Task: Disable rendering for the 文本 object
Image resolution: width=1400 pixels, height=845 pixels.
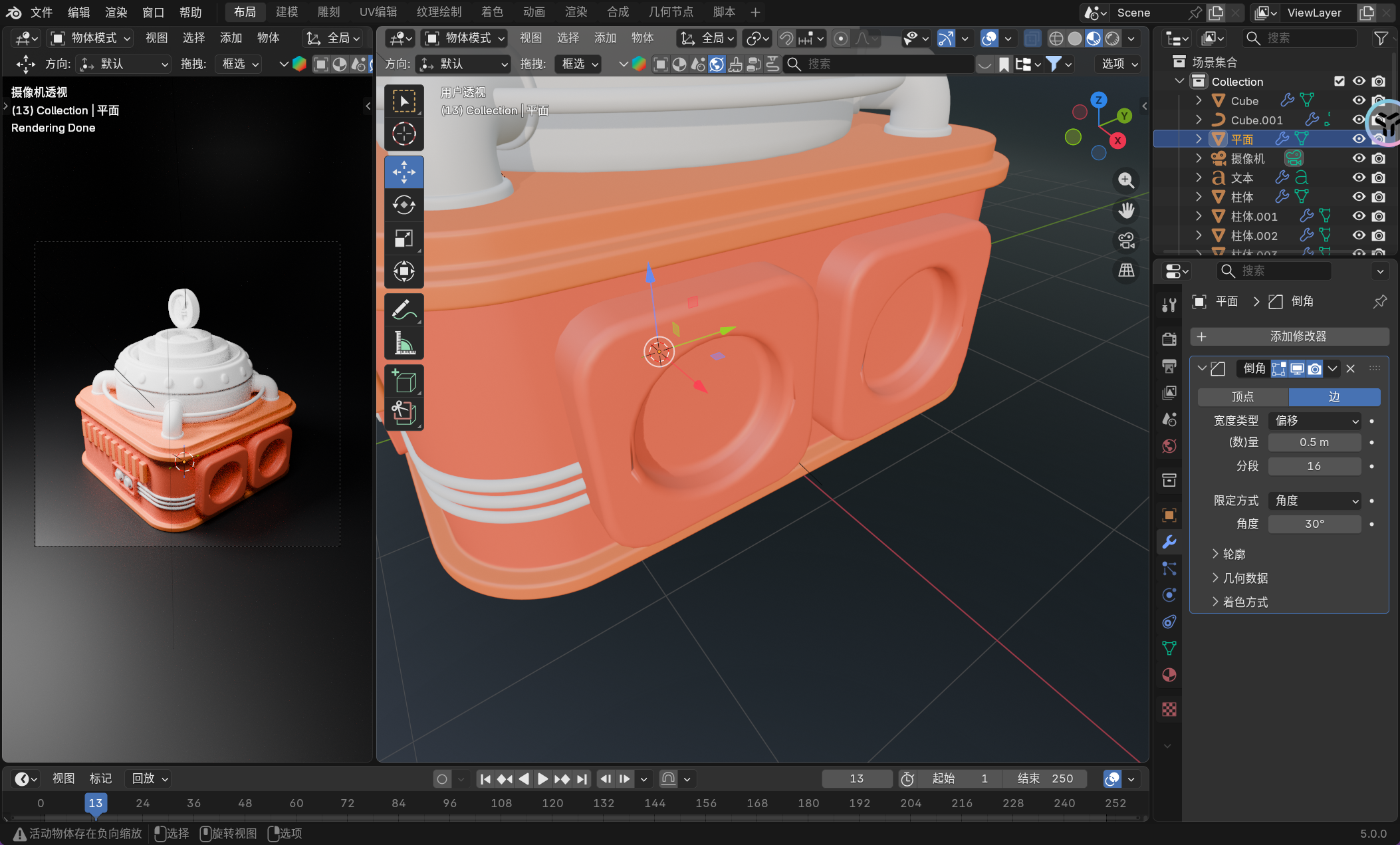Action: click(1379, 178)
